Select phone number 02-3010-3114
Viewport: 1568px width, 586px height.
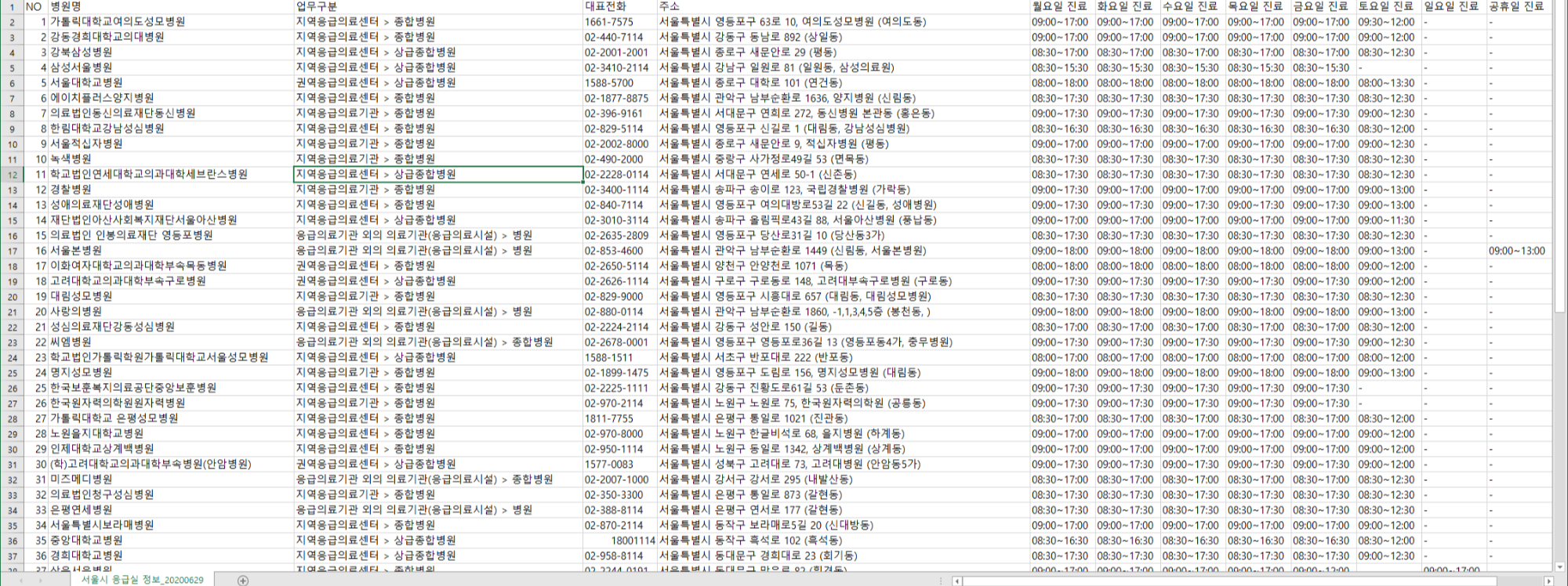click(x=619, y=220)
